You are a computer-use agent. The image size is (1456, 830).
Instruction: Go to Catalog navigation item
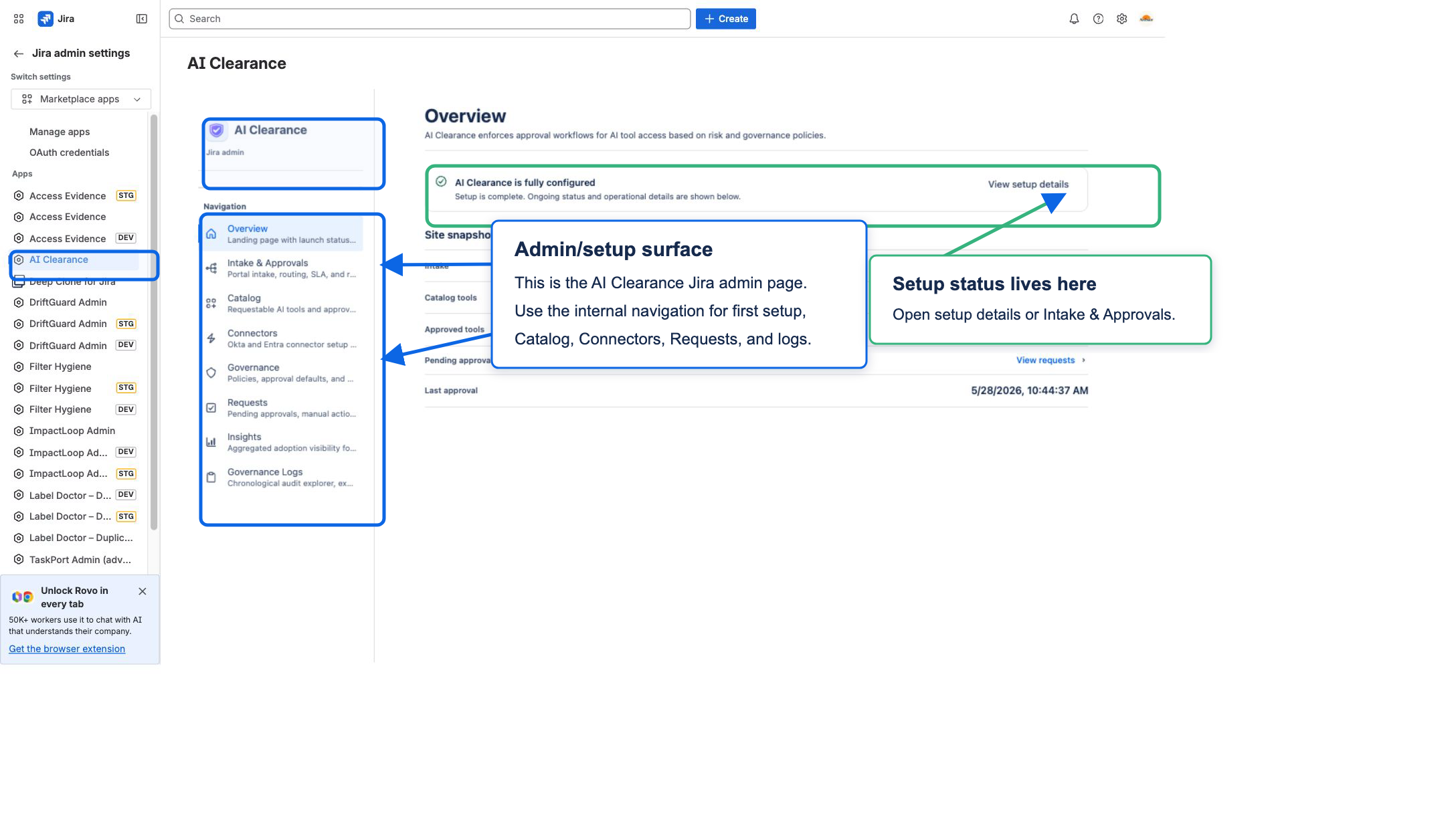(283, 303)
